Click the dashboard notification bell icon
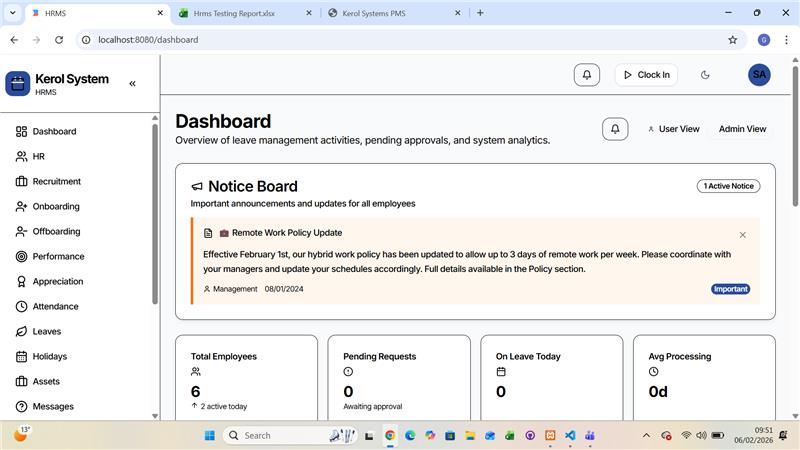The height and width of the screenshot is (450, 800). [x=615, y=129]
